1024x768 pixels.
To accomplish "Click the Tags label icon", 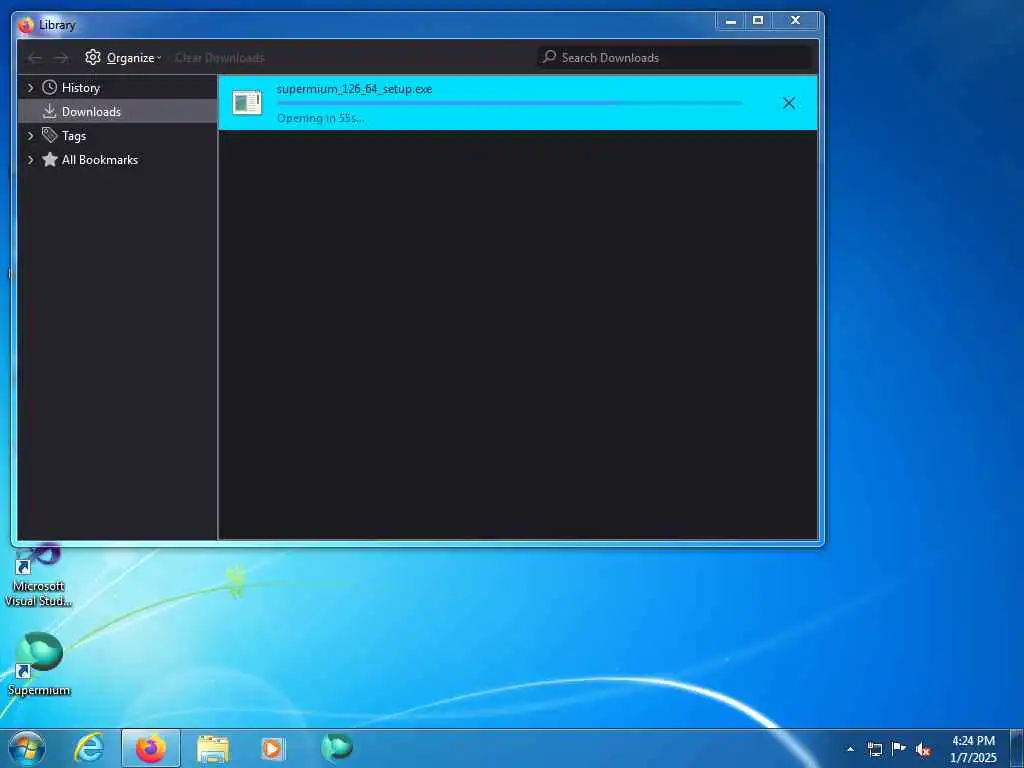I will (x=50, y=135).
